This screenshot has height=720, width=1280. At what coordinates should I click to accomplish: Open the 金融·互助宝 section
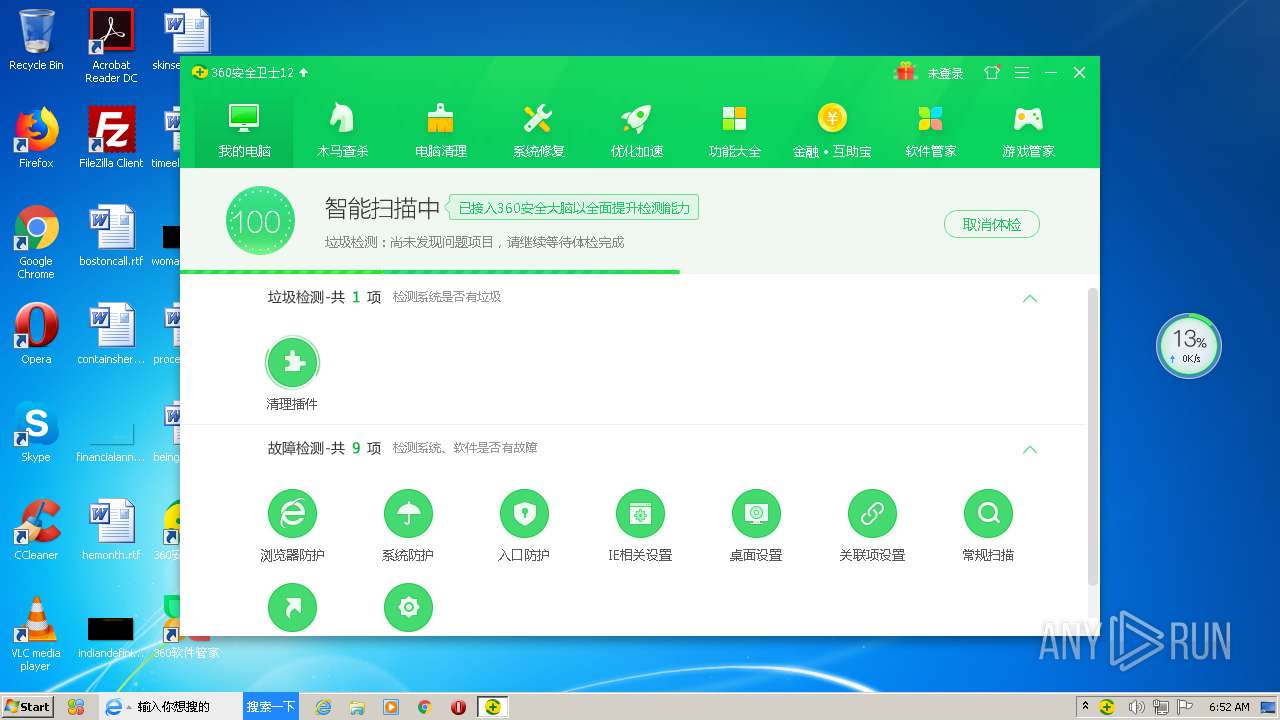point(832,130)
